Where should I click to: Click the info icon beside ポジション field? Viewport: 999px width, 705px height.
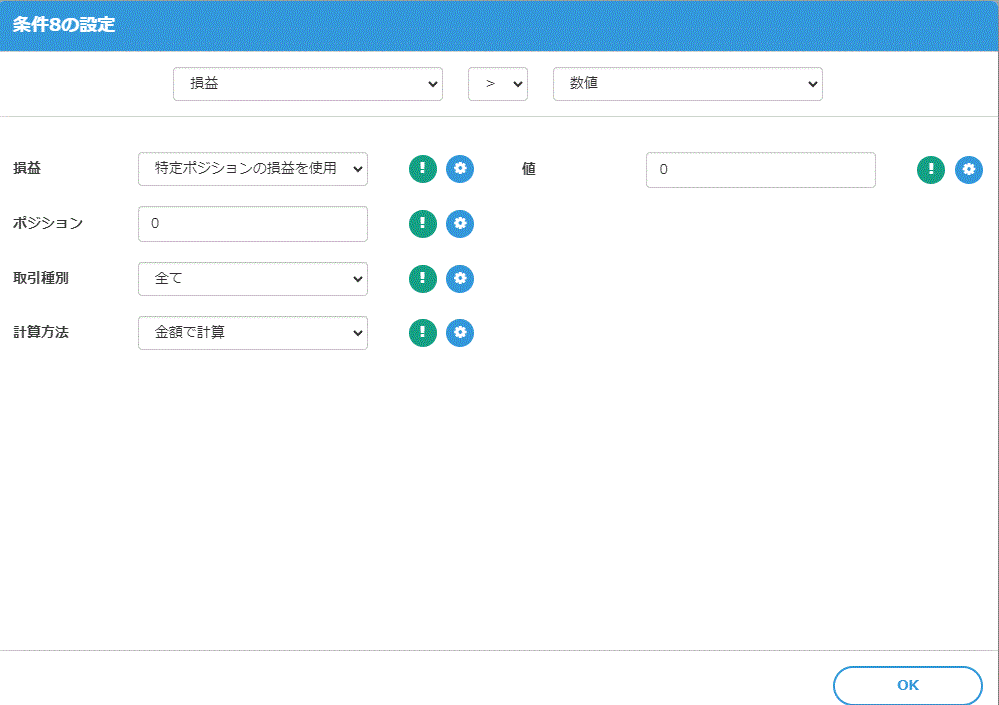point(422,224)
